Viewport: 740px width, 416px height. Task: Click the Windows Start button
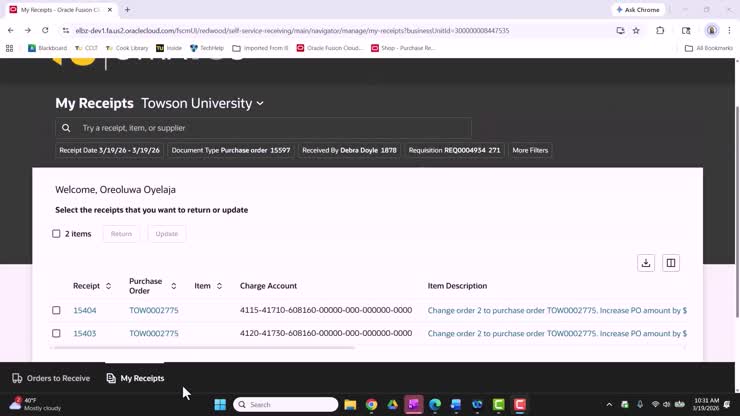click(220, 405)
